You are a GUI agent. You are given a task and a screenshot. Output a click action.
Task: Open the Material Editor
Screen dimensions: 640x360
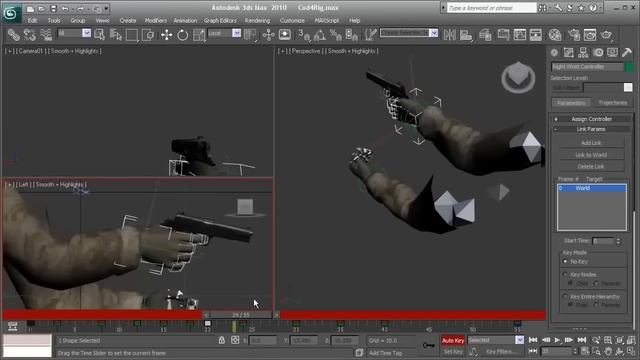[x=555, y=35]
